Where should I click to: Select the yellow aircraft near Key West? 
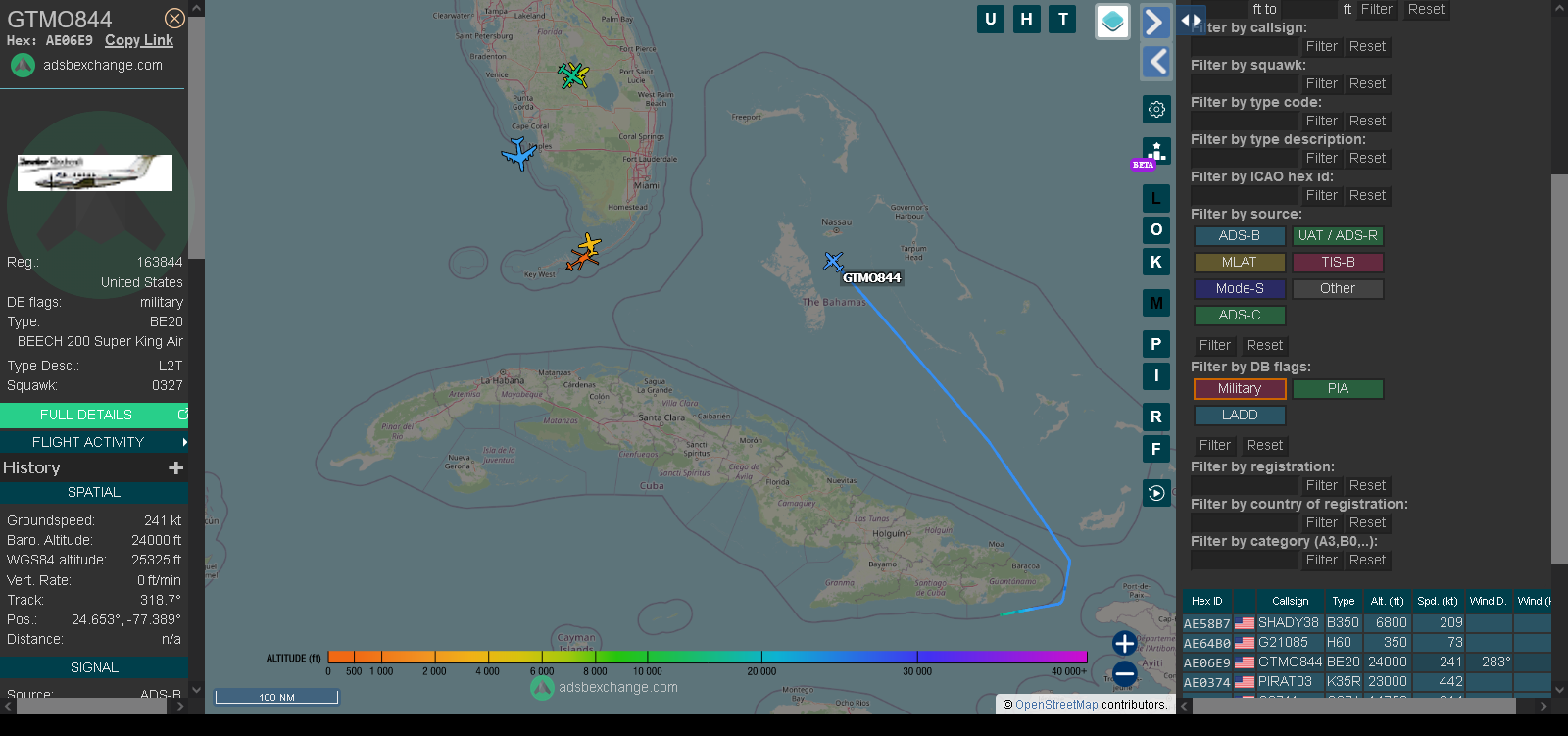(589, 243)
